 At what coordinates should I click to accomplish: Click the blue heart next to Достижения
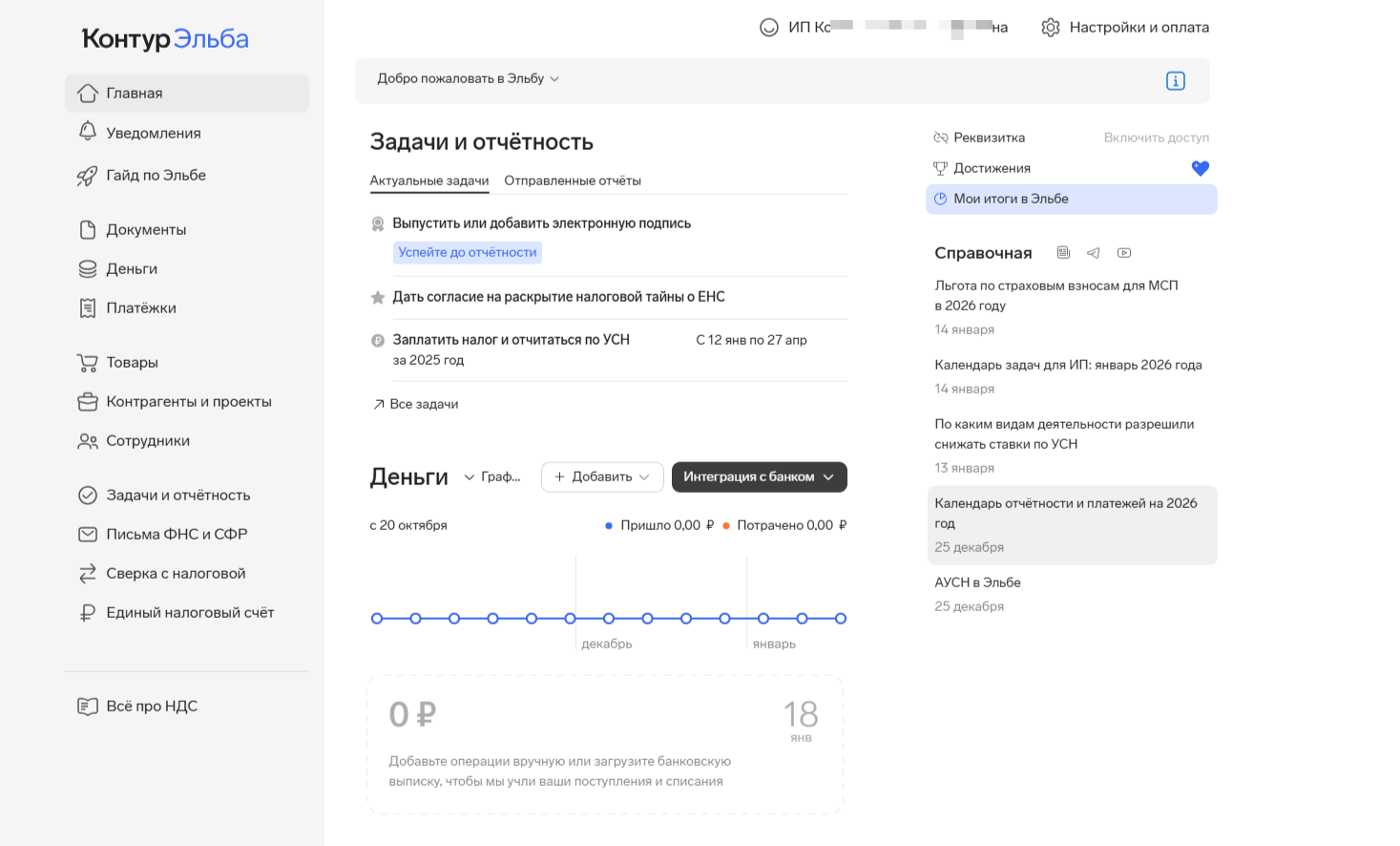[1200, 168]
